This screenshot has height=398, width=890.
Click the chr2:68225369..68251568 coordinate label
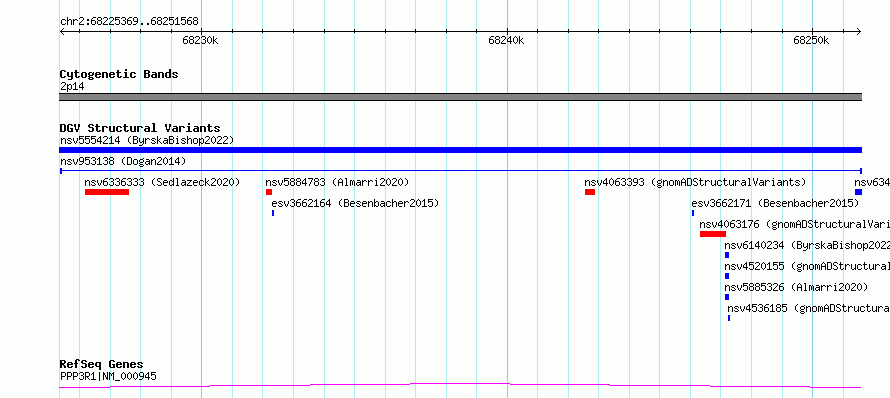[x=129, y=22]
